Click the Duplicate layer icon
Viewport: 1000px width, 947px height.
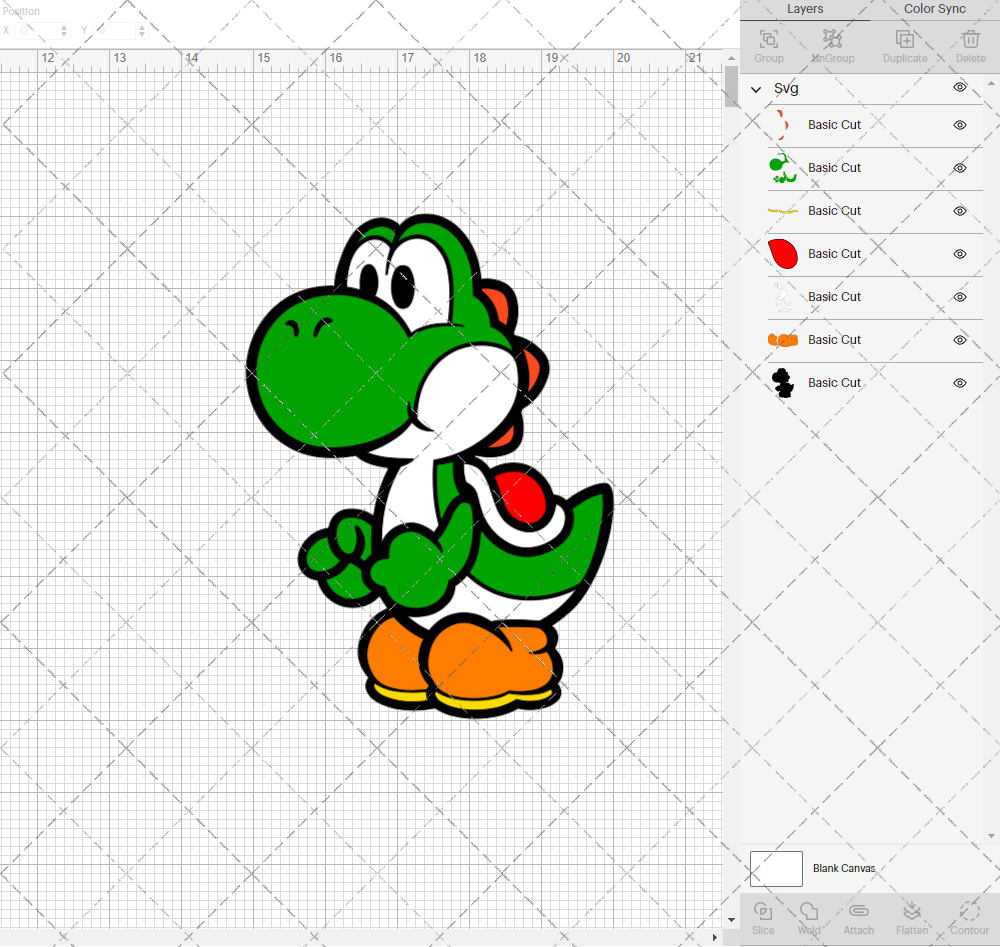[905, 46]
